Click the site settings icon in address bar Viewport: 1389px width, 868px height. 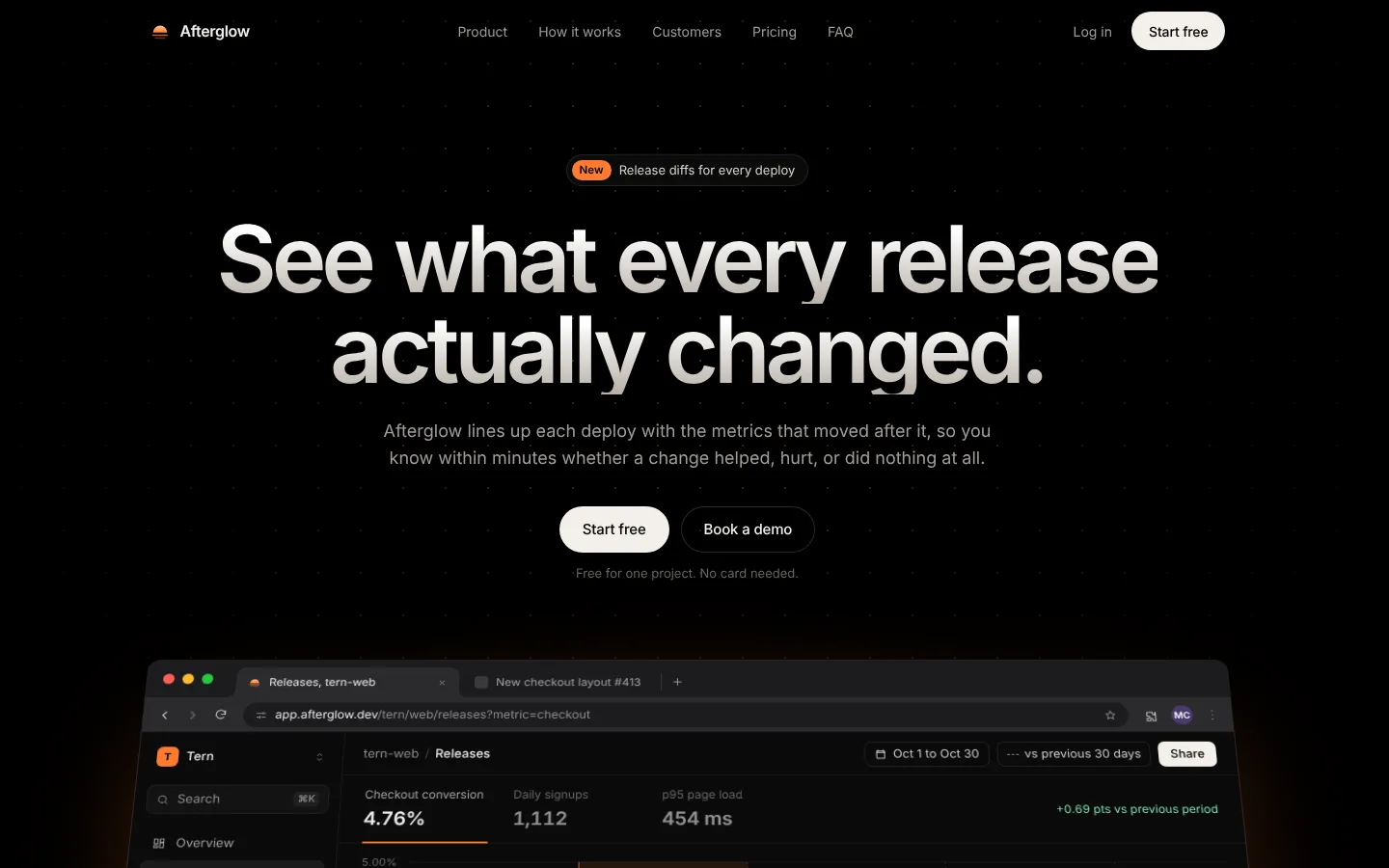click(260, 716)
